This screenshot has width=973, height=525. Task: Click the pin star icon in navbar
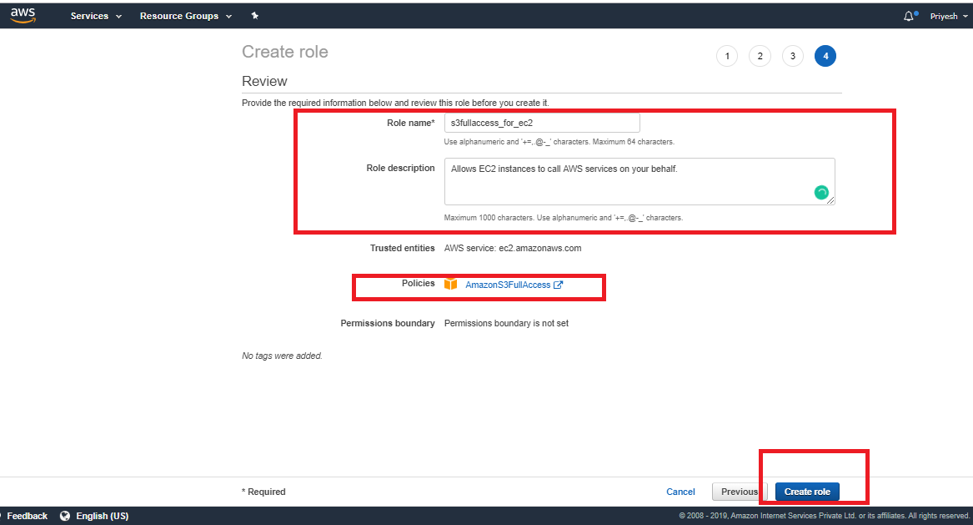[x=254, y=16]
